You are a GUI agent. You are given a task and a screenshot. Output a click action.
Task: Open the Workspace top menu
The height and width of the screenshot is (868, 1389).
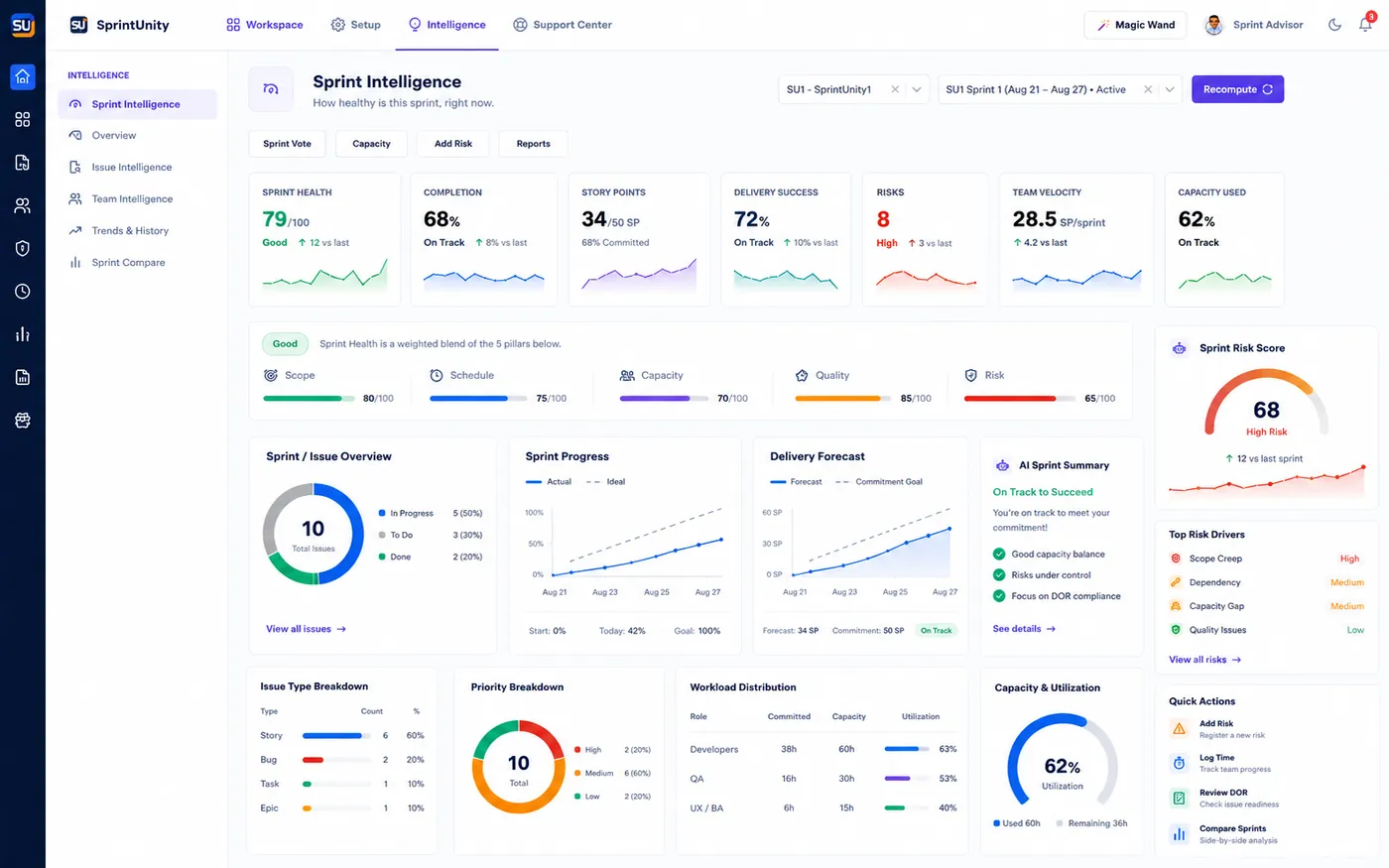pos(265,25)
